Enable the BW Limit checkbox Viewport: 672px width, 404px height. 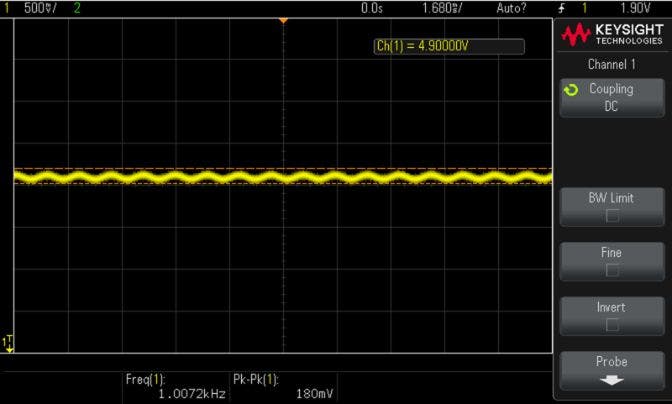click(x=611, y=215)
